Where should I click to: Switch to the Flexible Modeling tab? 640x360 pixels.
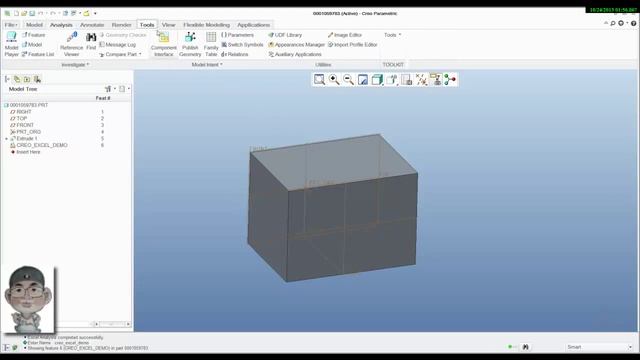click(x=207, y=25)
